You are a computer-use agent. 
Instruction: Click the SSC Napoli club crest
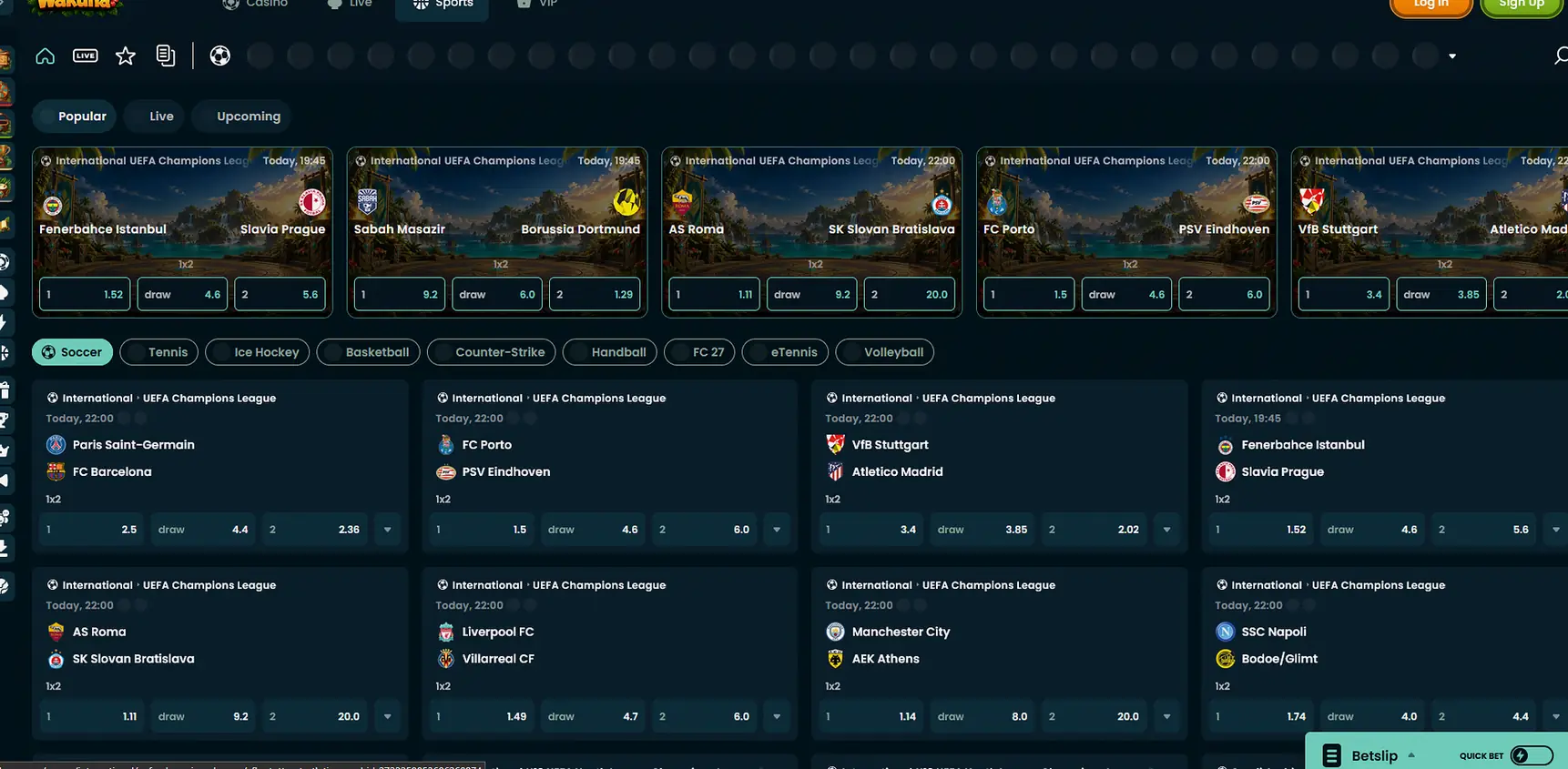[x=1225, y=632]
